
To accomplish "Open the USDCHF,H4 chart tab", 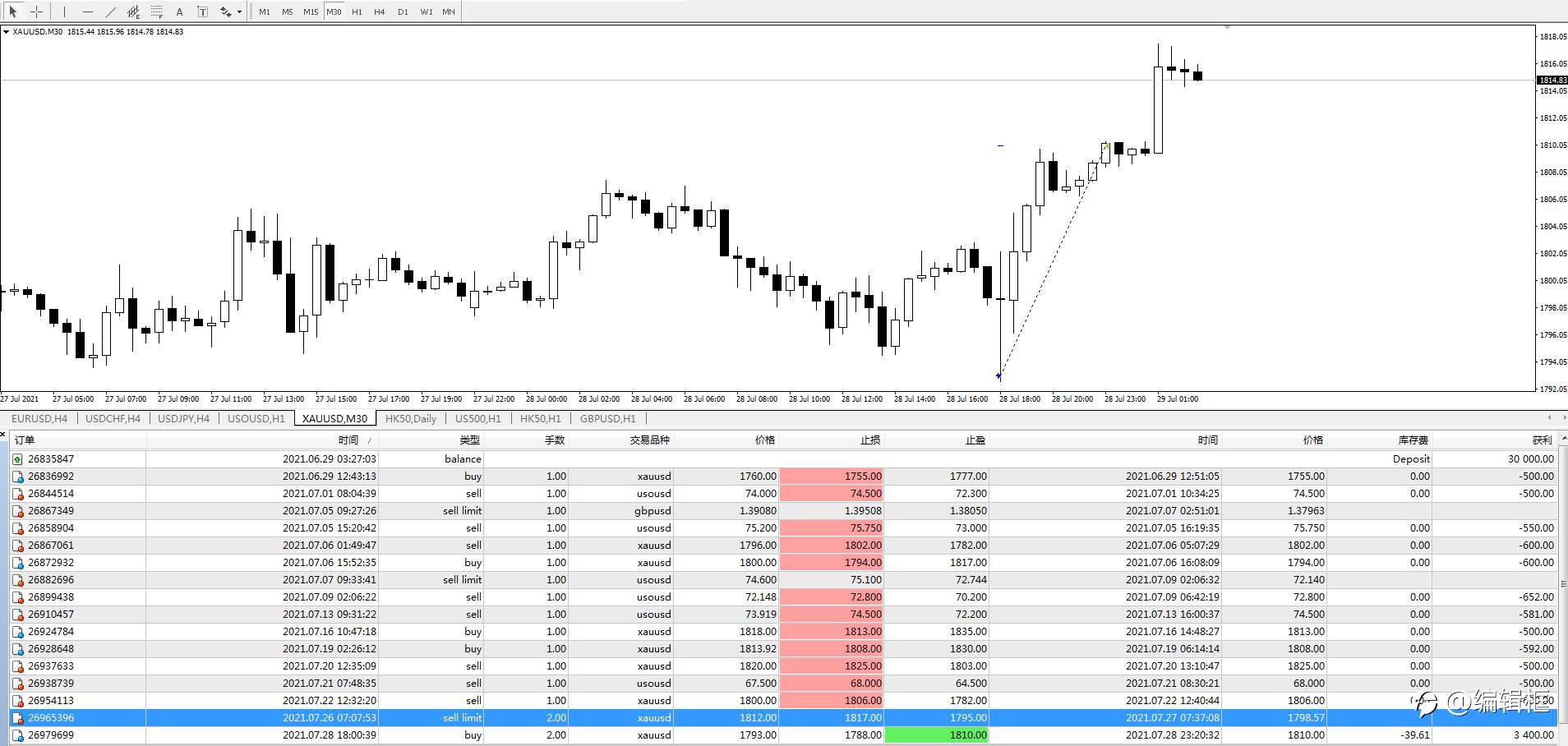I will pyautogui.click(x=113, y=418).
